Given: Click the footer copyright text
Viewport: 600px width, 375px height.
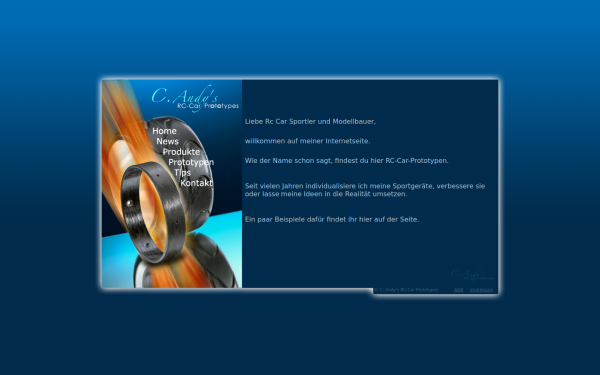Looking at the screenshot, I should tap(406, 290).
